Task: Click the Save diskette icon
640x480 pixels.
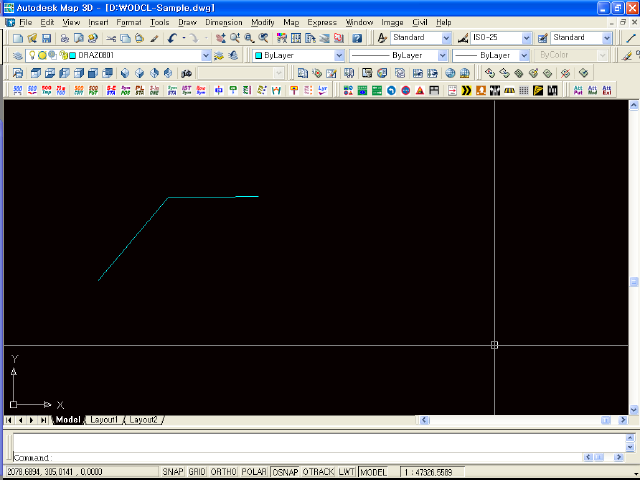Action: 47,38
